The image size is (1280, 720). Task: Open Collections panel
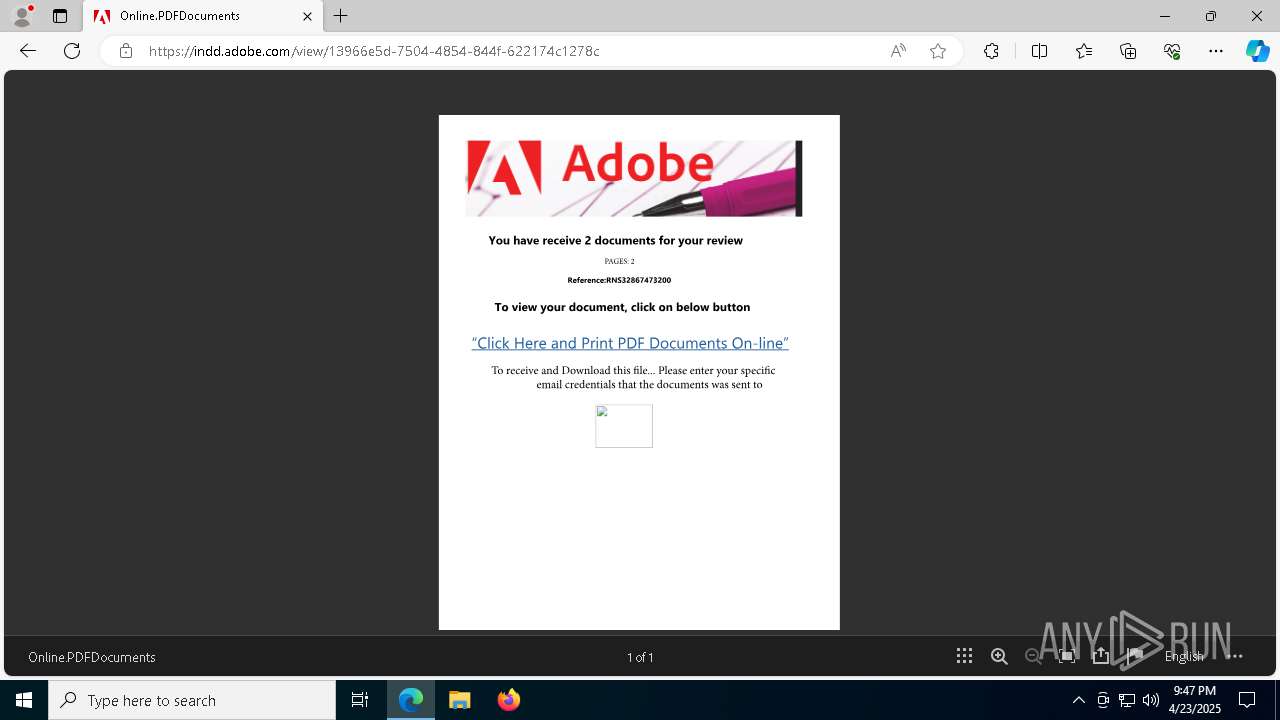tap(1128, 51)
